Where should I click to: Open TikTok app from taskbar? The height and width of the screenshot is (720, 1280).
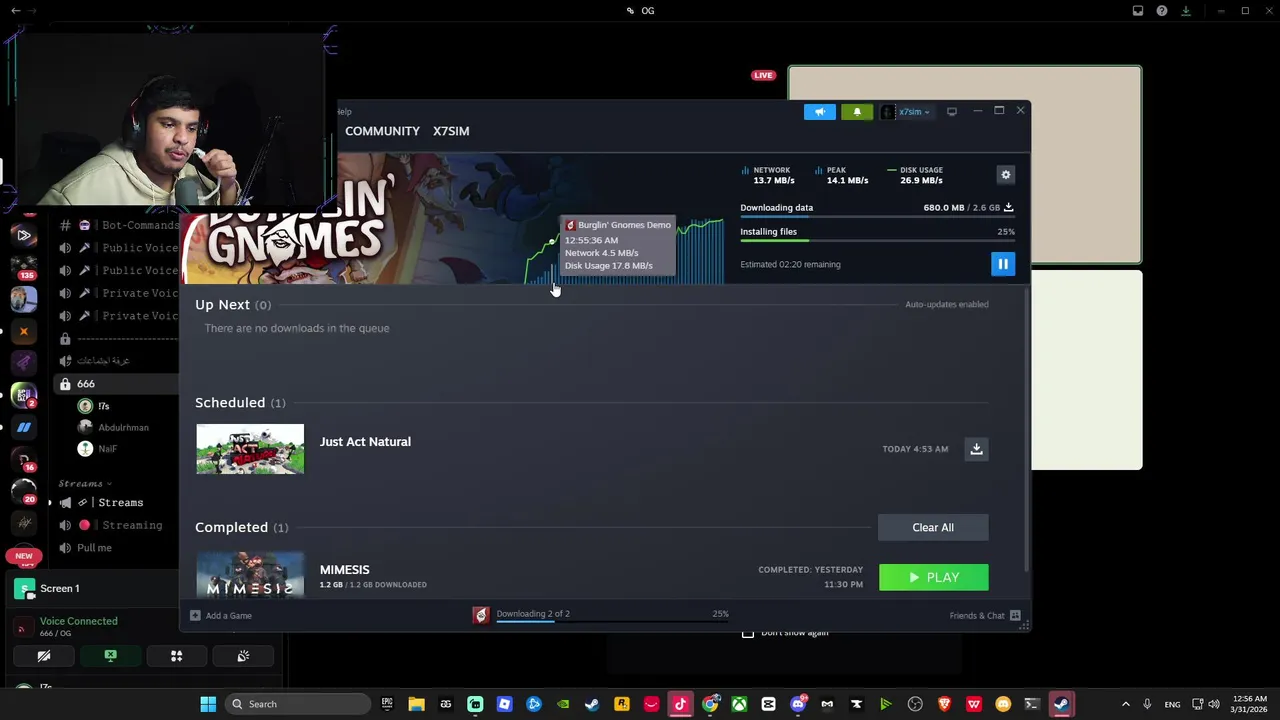click(680, 704)
